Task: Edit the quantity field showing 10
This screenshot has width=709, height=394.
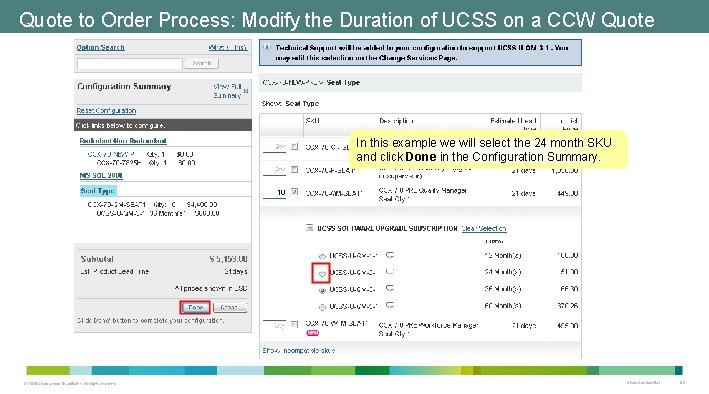Action: point(274,193)
